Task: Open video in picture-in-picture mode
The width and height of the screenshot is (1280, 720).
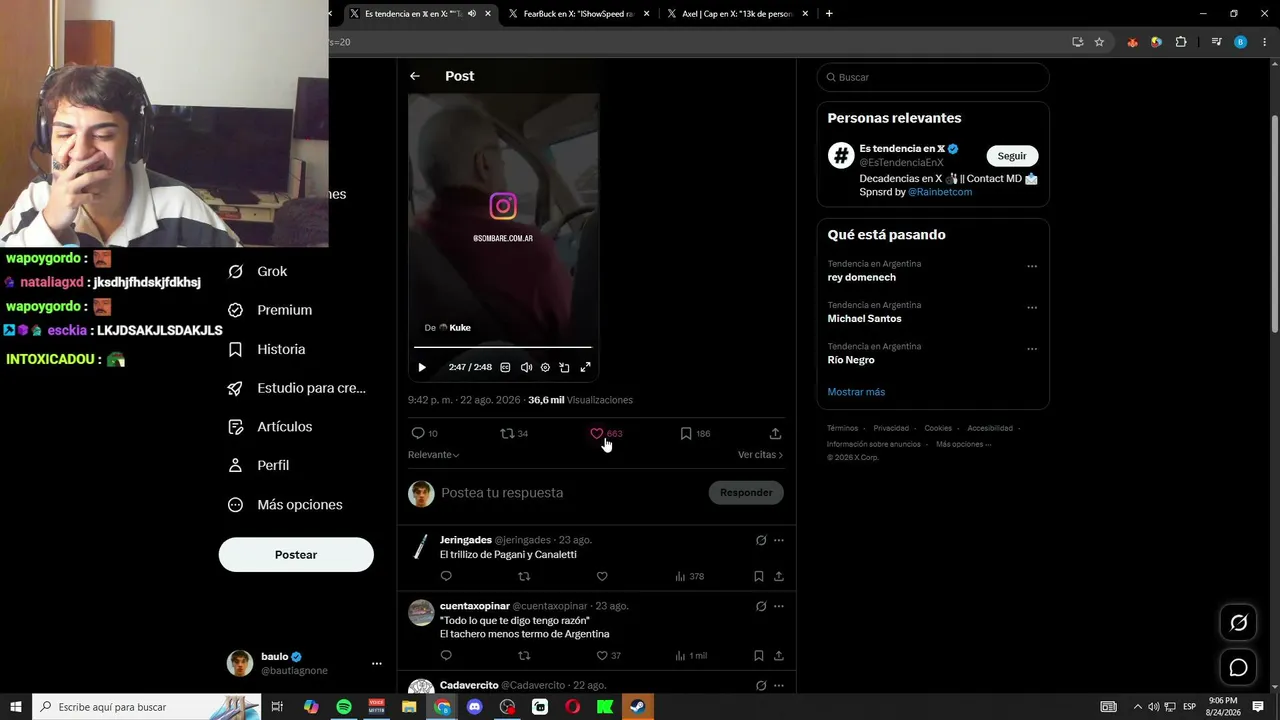Action: point(565,367)
